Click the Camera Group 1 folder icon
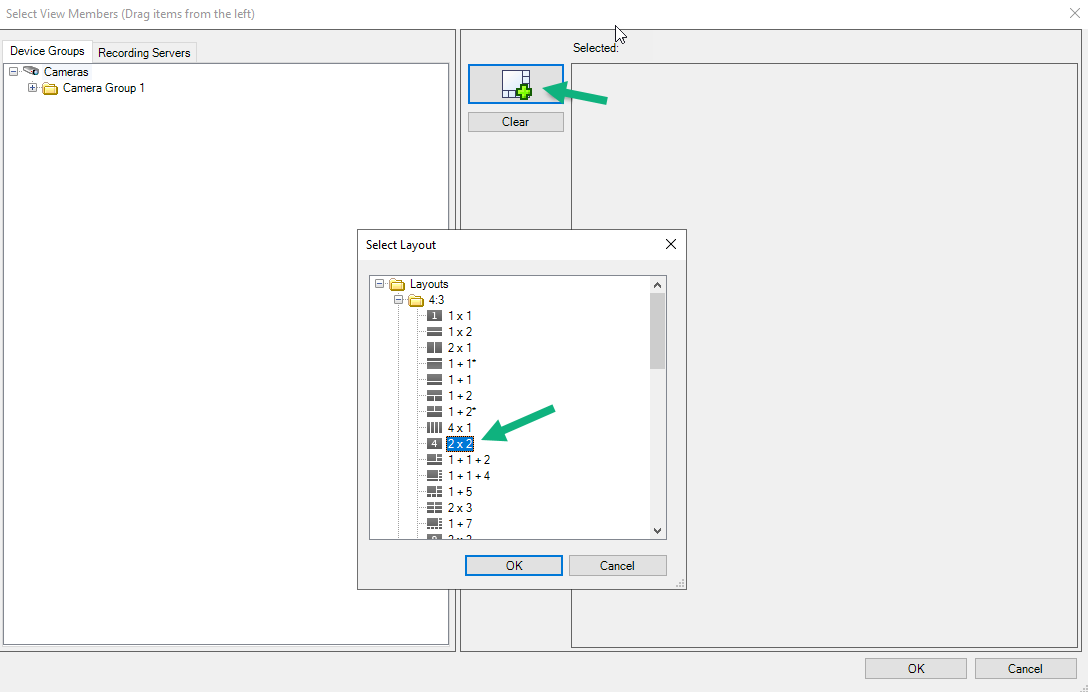Image resolution: width=1088 pixels, height=692 pixels. (50, 88)
